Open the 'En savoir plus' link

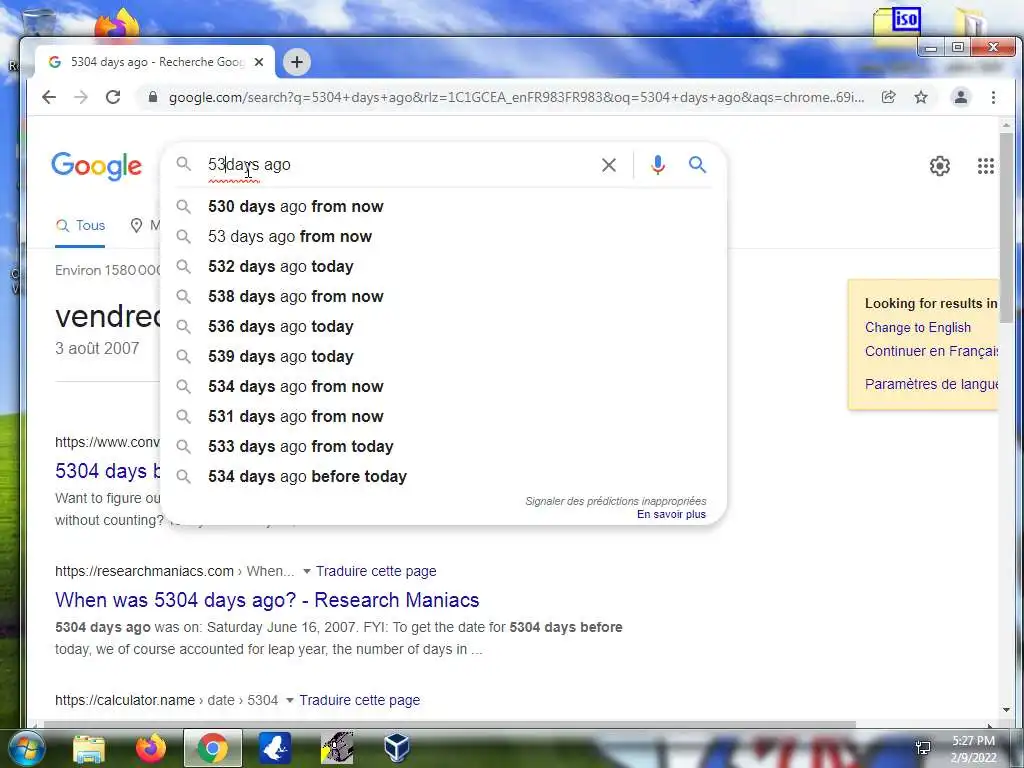coord(671,515)
